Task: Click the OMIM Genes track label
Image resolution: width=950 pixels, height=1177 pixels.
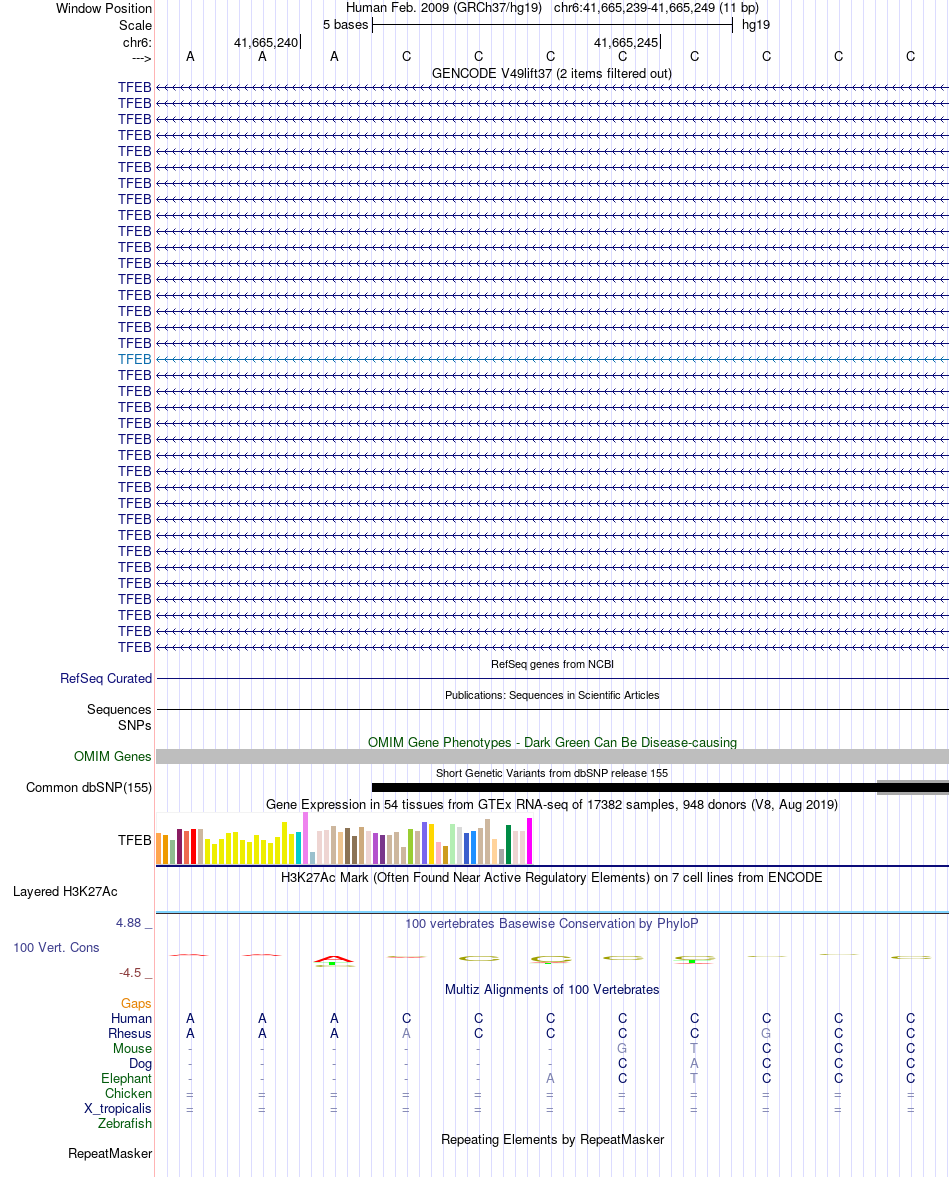Action: [x=113, y=757]
